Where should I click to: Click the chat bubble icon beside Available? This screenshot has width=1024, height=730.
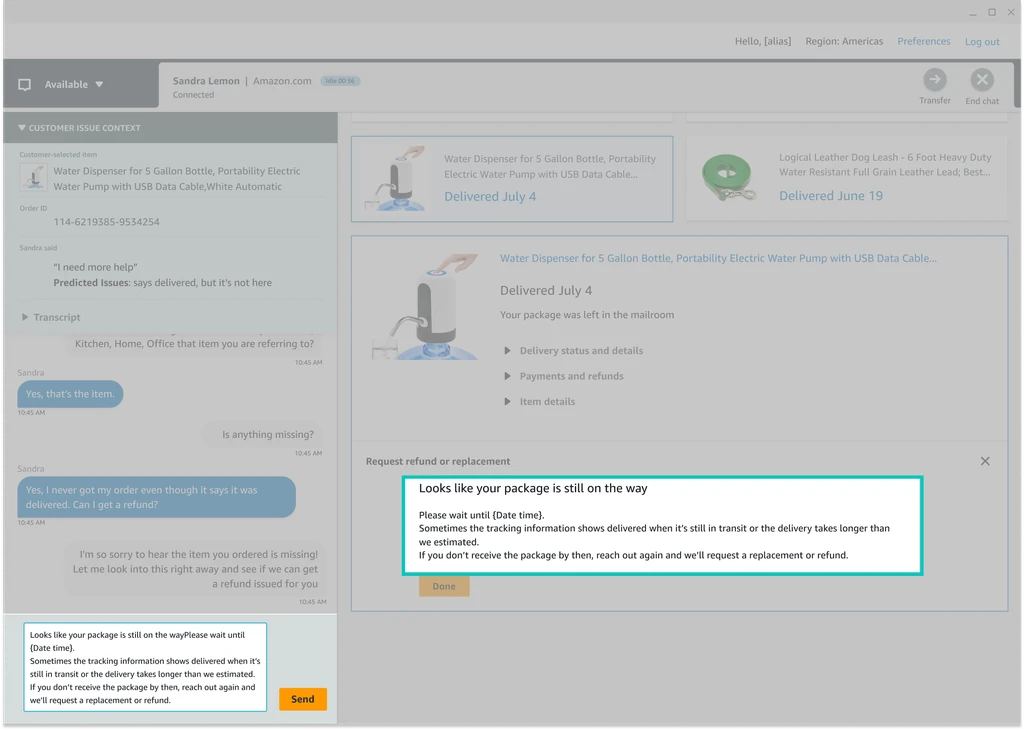(x=25, y=85)
